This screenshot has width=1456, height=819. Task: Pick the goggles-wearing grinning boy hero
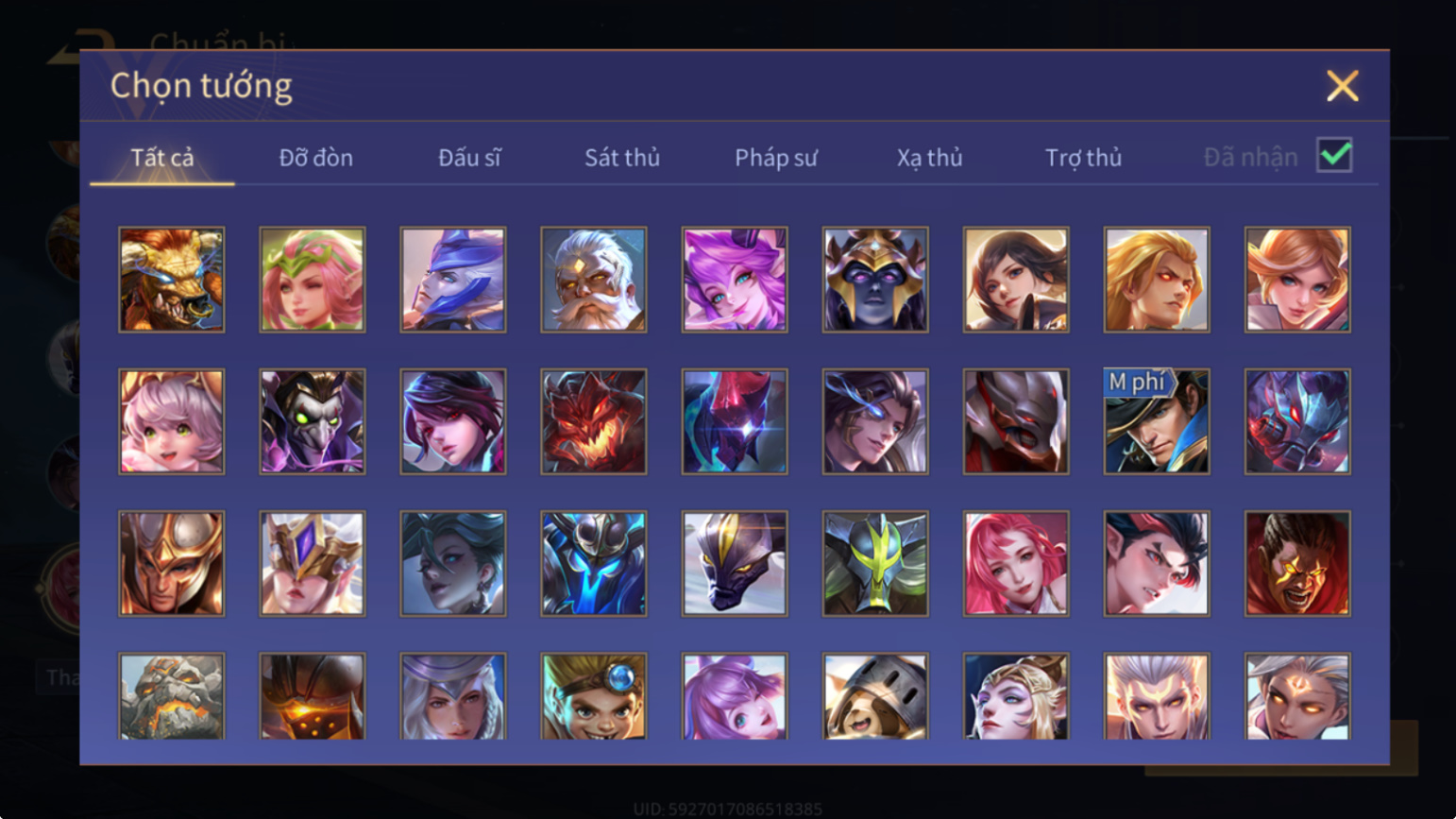pos(594,696)
